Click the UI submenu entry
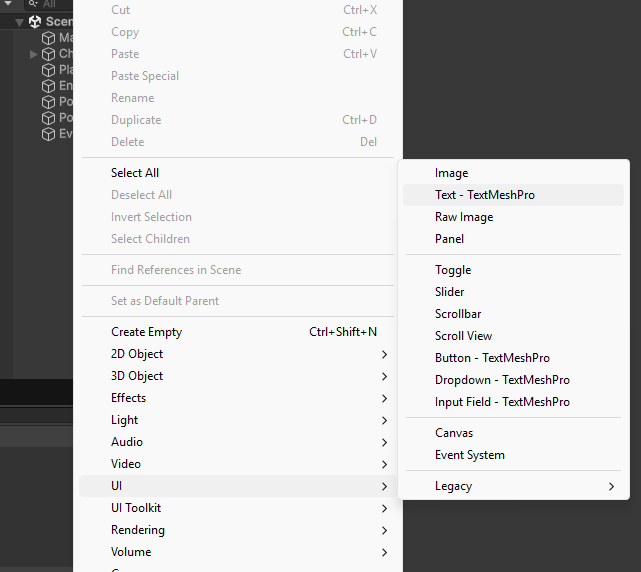 pos(238,486)
